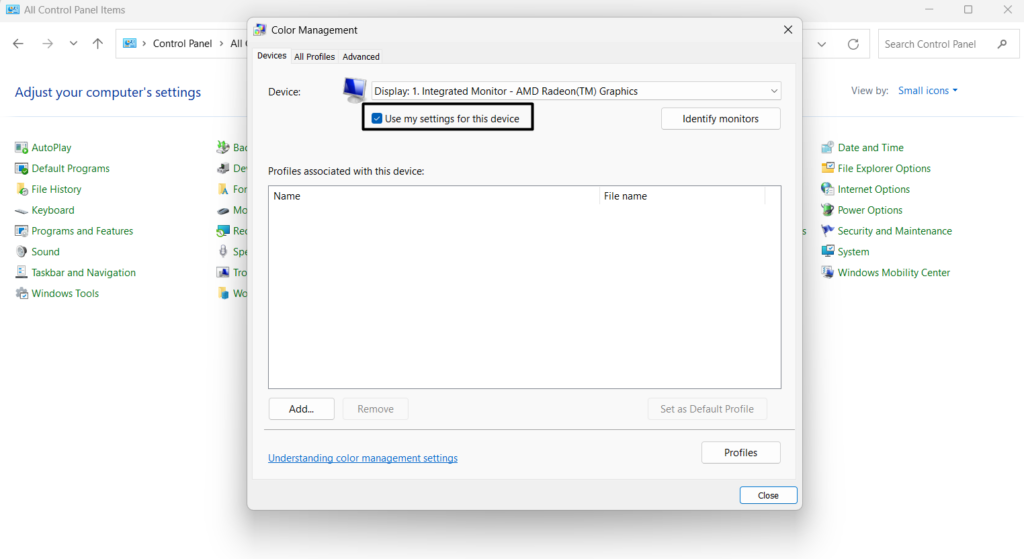Go forward in Control Panel window
This screenshot has height=559, width=1024.
(48, 44)
